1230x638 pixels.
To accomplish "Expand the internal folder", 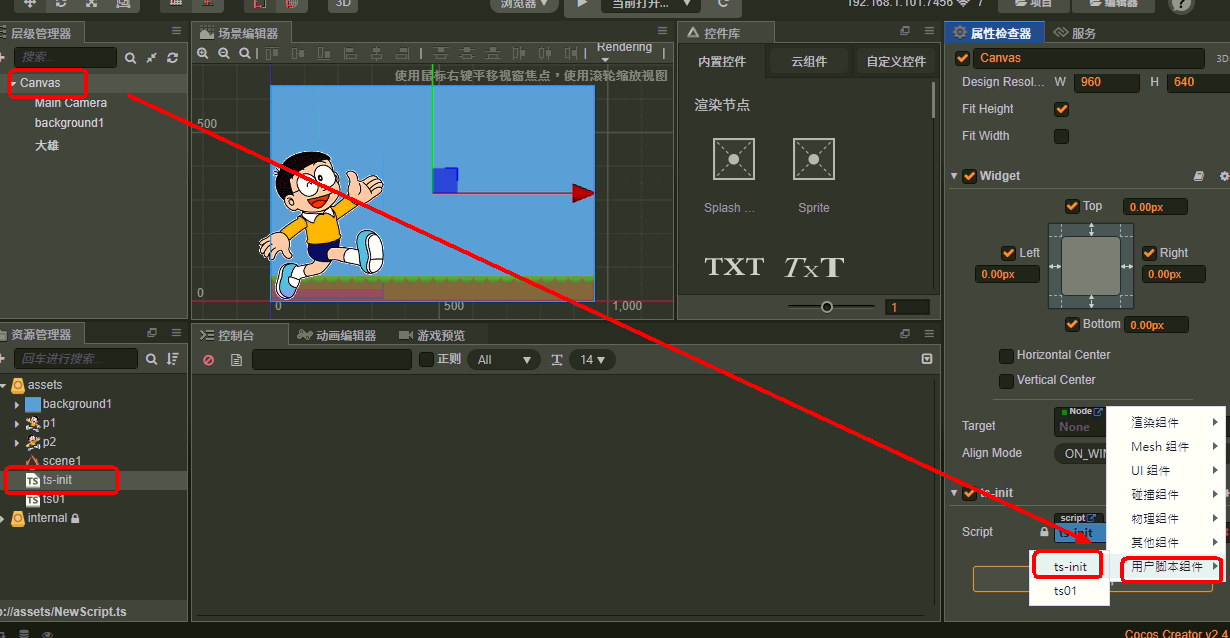I will [4, 518].
